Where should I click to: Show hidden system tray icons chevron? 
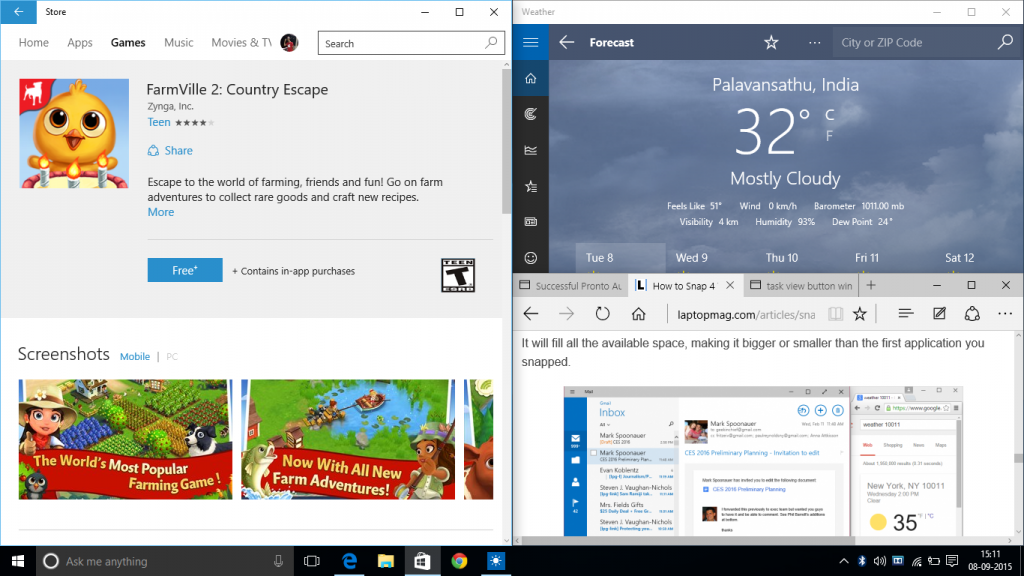pyautogui.click(x=843, y=561)
